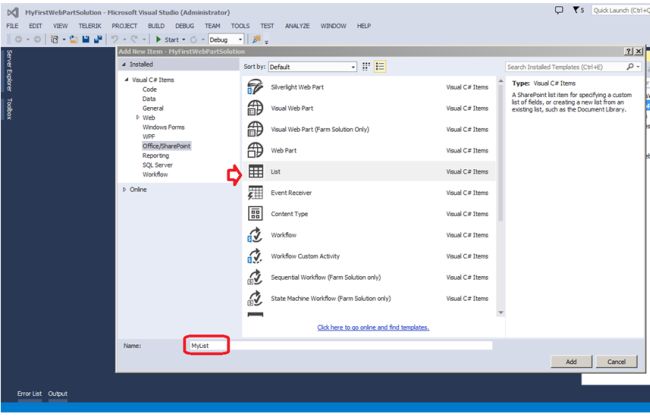Screen dimensions: 650x417
Task: Expand the Online section
Action: tap(124, 189)
